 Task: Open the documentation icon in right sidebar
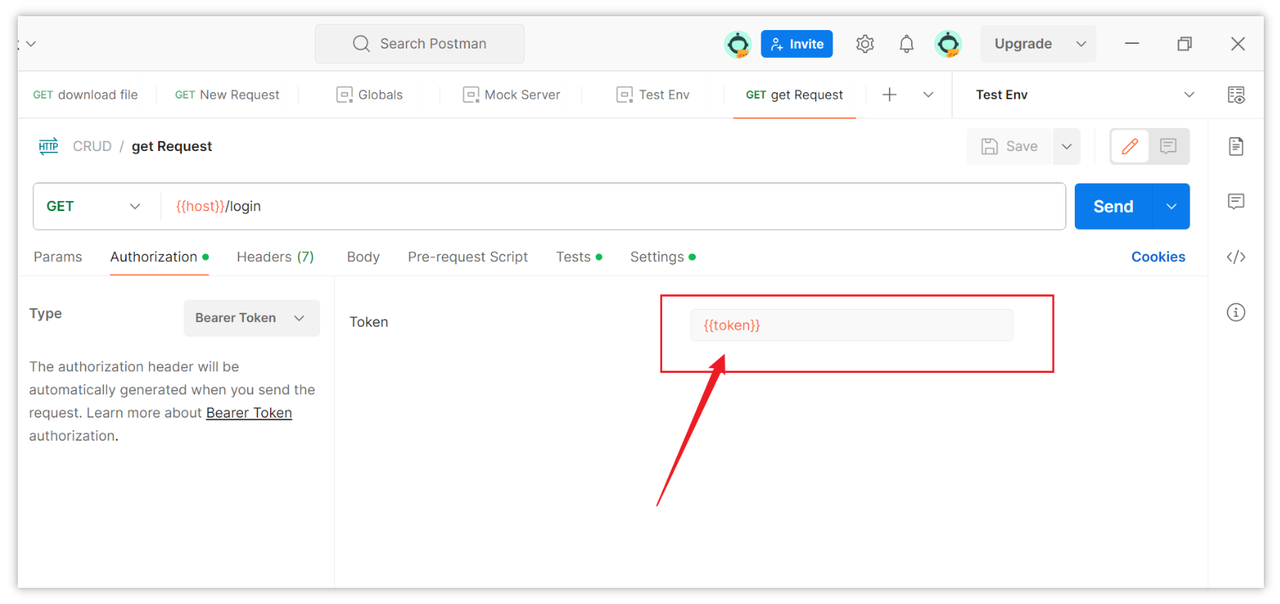coord(1236,147)
